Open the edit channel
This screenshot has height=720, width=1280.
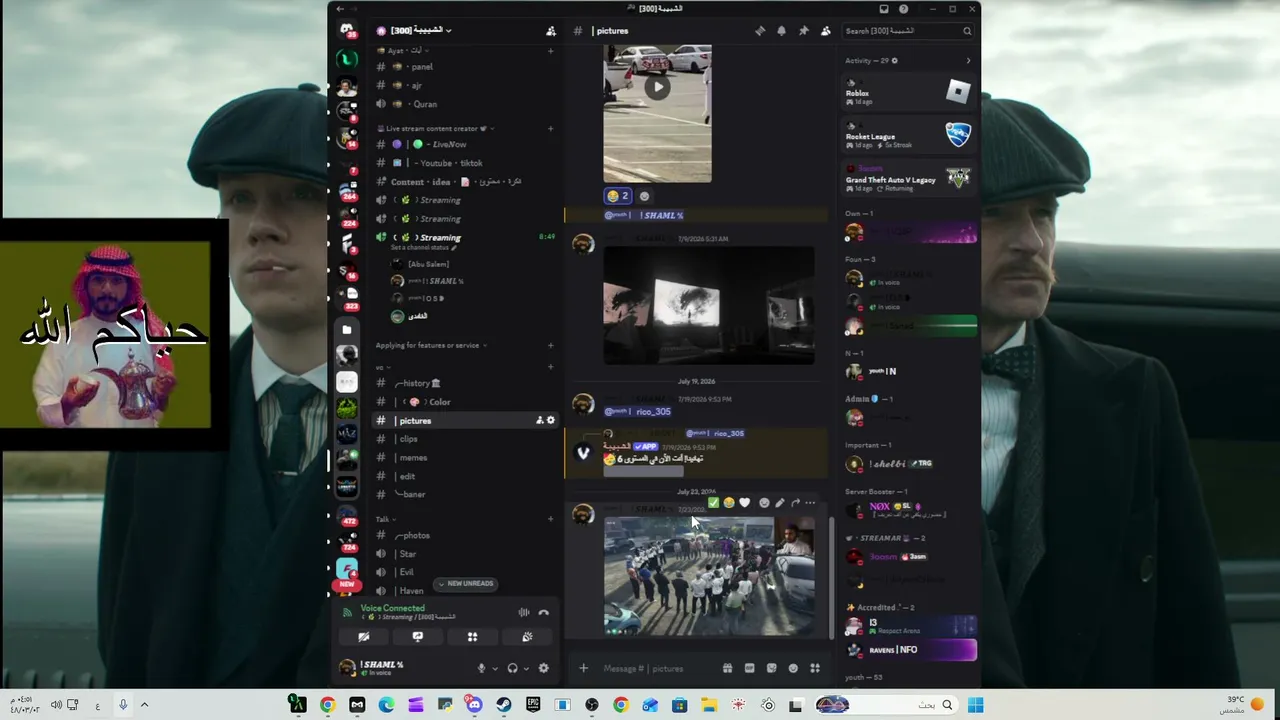coord(465,476)
